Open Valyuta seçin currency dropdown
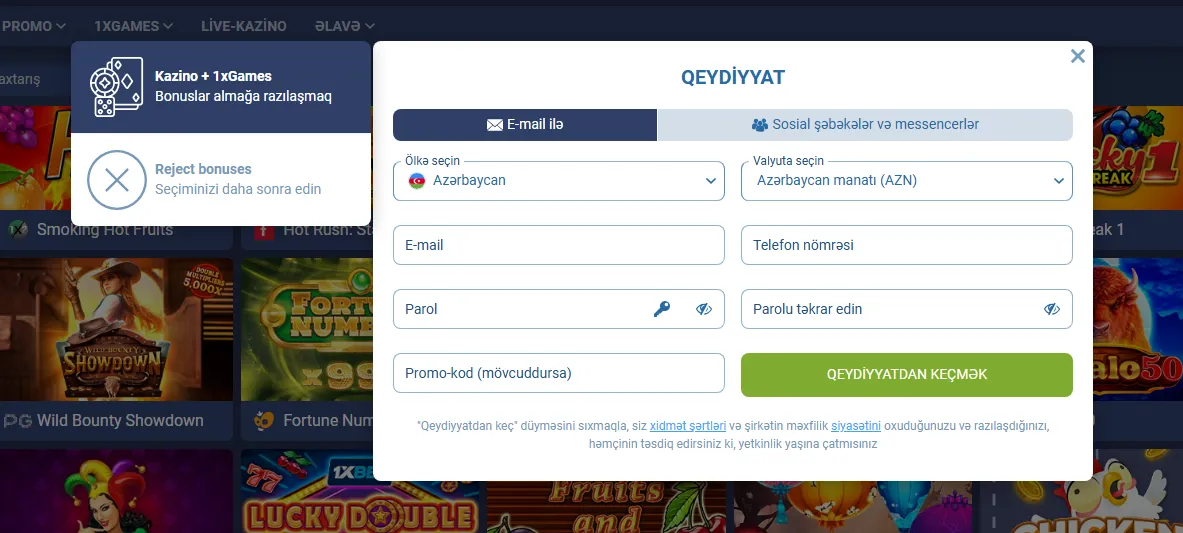This screenshot has height=533, width=1183. point(907,181)
